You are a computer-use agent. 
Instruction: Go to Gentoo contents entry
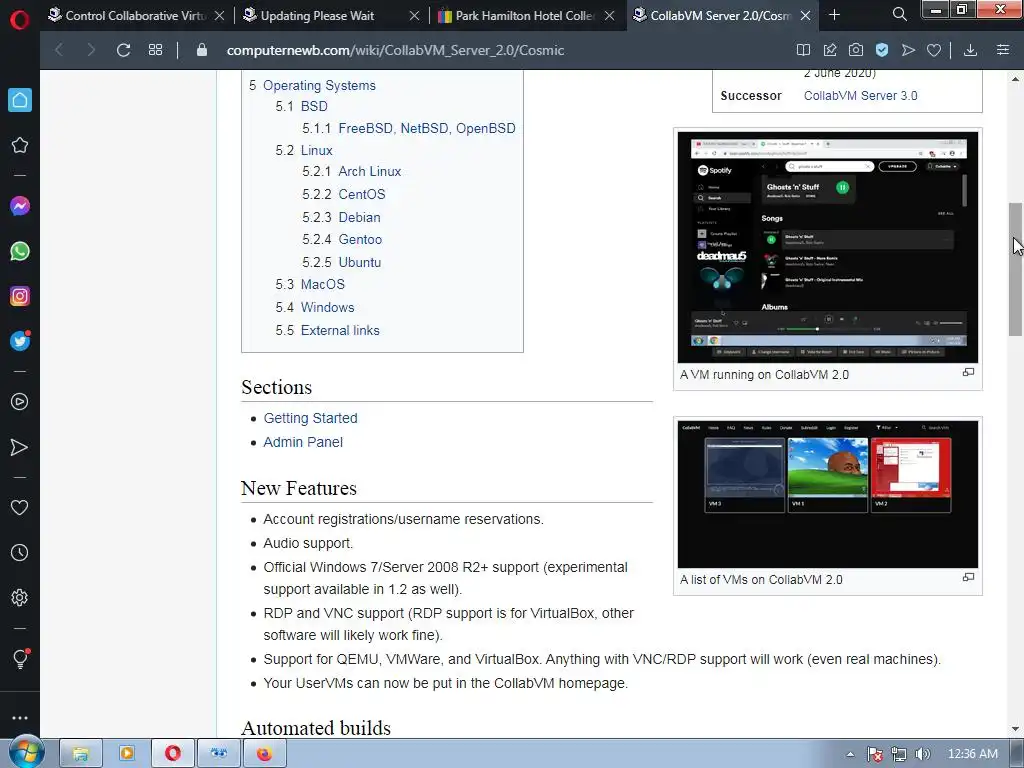click(x=360, y=240)
